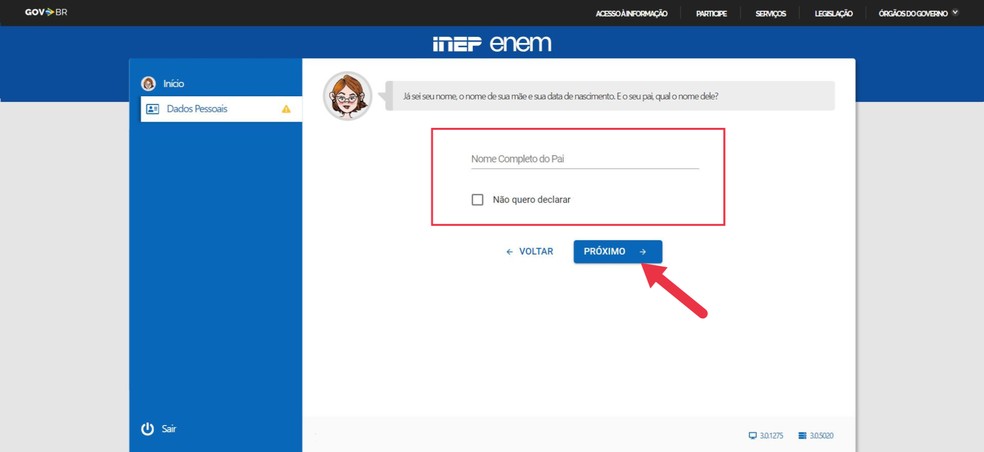Click the assistant avatar picture
The image size is (984, 452).
348,96
